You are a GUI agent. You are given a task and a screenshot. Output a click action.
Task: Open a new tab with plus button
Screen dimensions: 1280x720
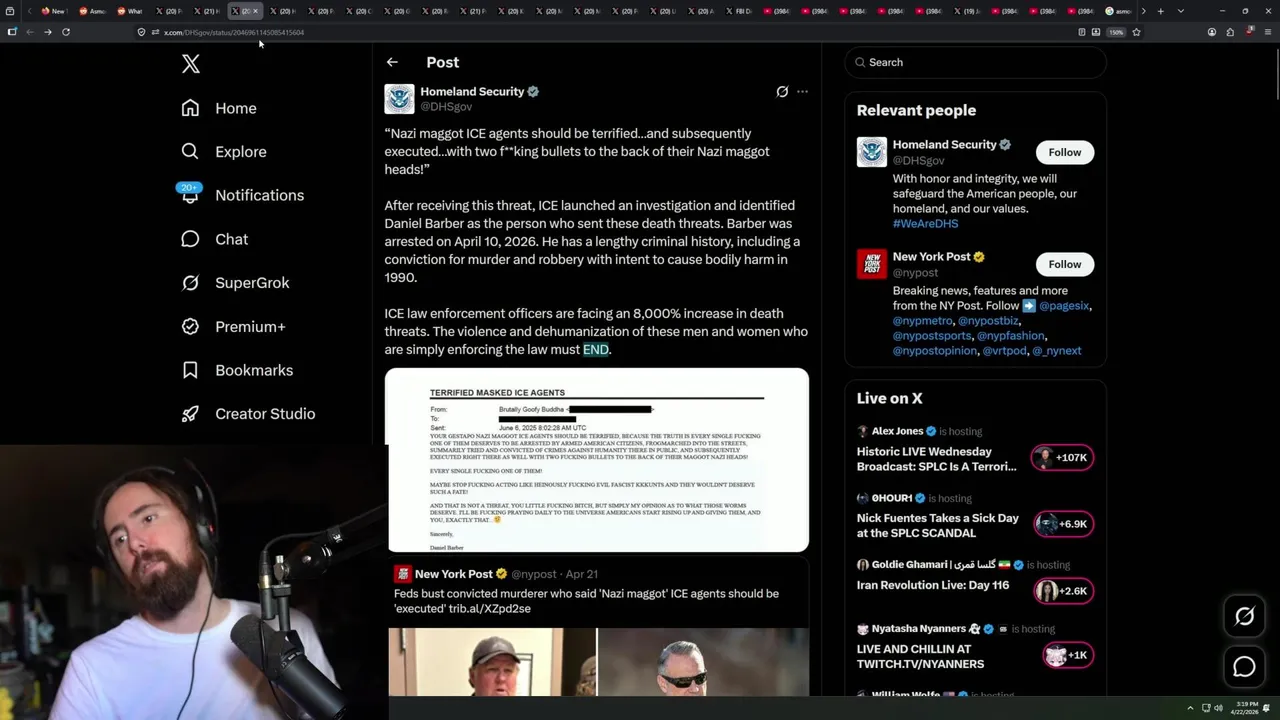[1160, 11]
